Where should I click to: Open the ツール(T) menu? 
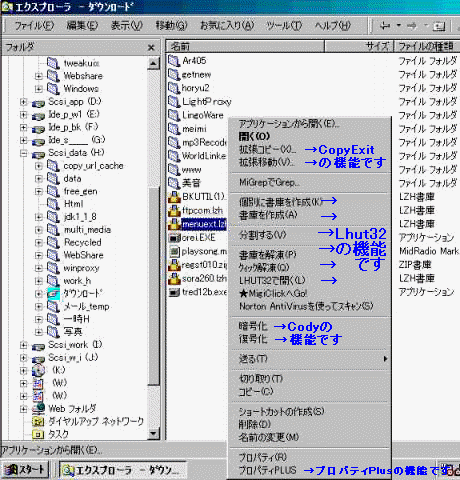(x=284, y=26)
